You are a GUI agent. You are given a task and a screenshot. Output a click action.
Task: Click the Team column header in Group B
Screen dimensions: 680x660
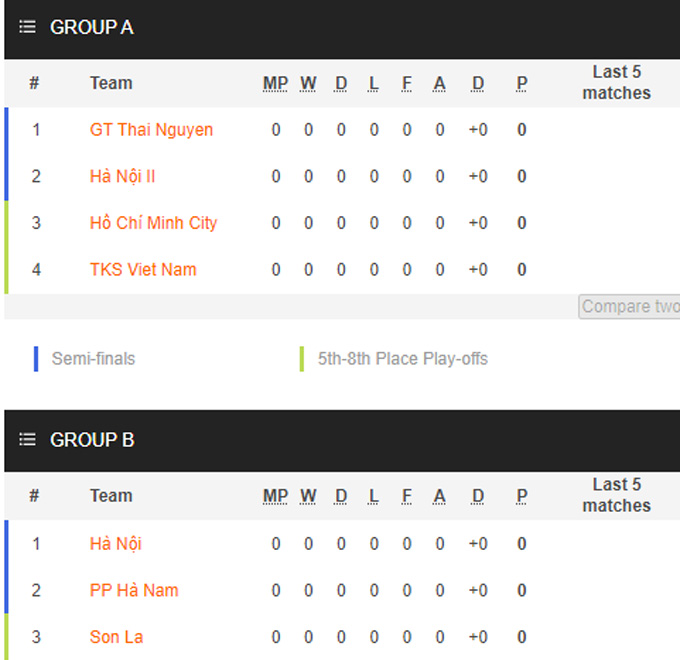[x=111, y=496]
